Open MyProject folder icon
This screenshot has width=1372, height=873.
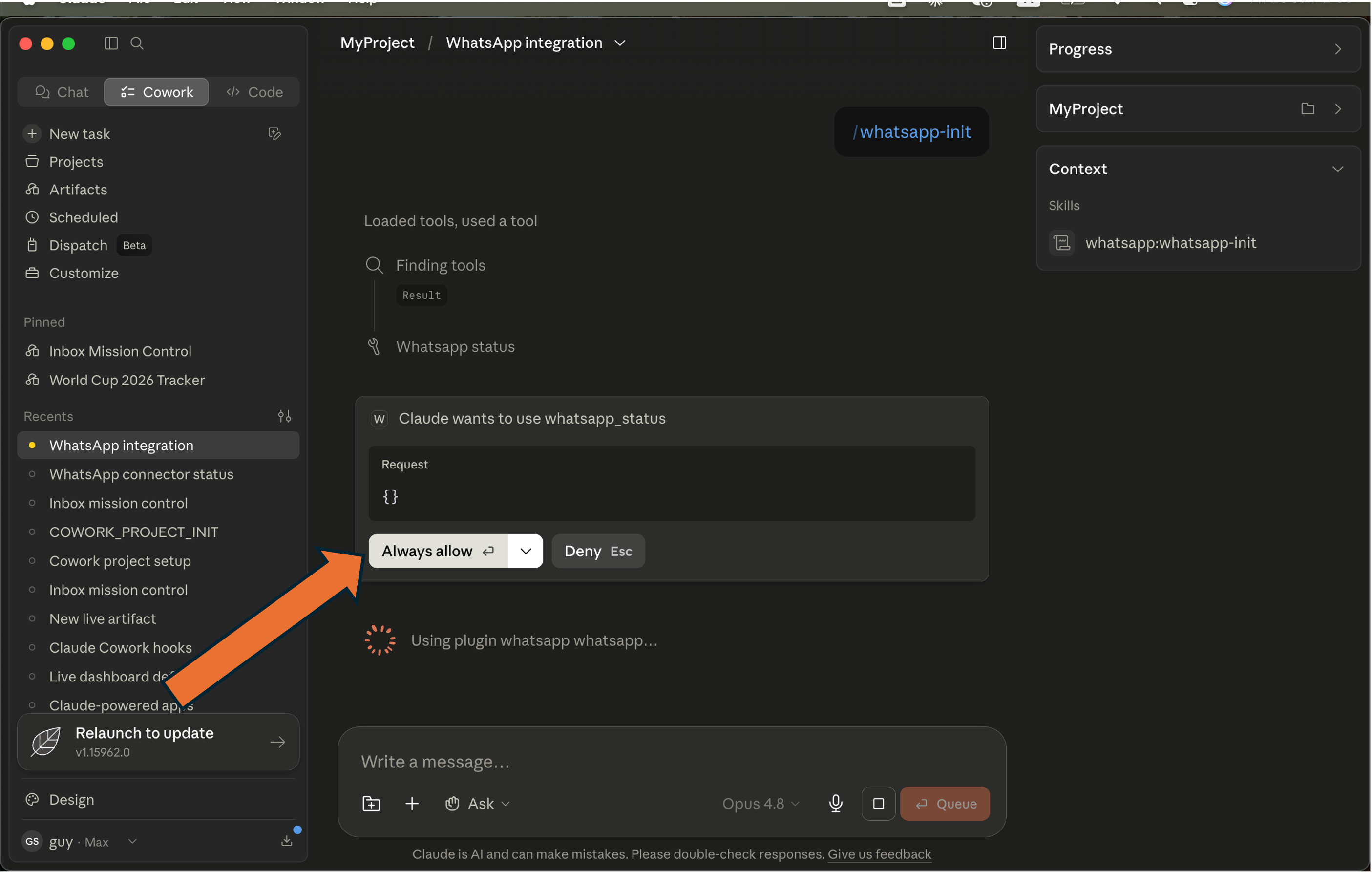pyautogui.click(x=1308, y=109)
